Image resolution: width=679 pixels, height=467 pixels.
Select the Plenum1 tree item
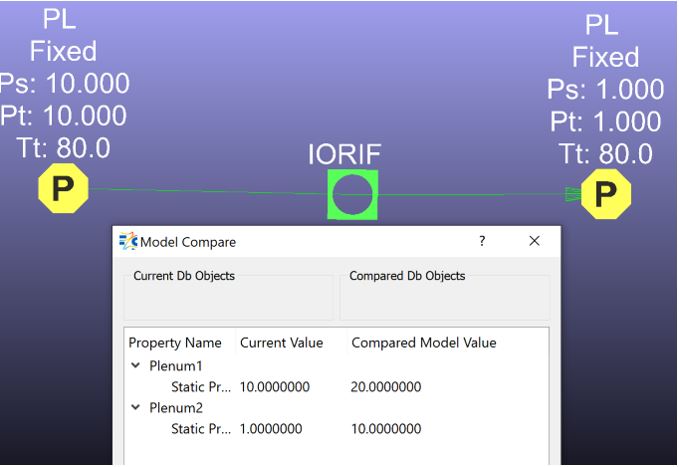[175, 366]
